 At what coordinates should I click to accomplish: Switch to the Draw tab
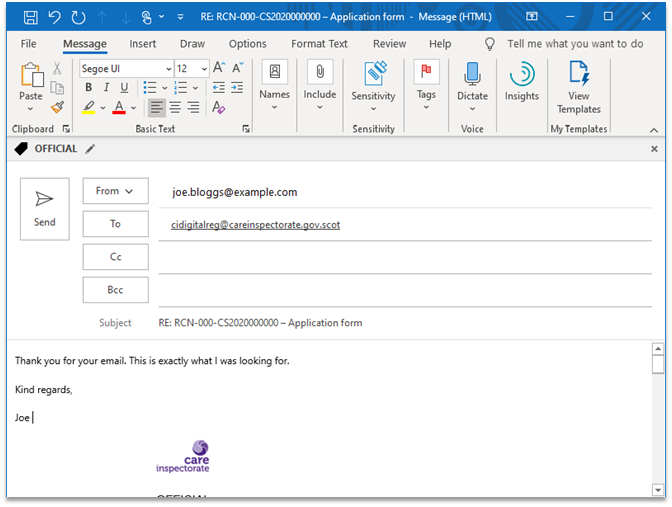click(192, 44)
